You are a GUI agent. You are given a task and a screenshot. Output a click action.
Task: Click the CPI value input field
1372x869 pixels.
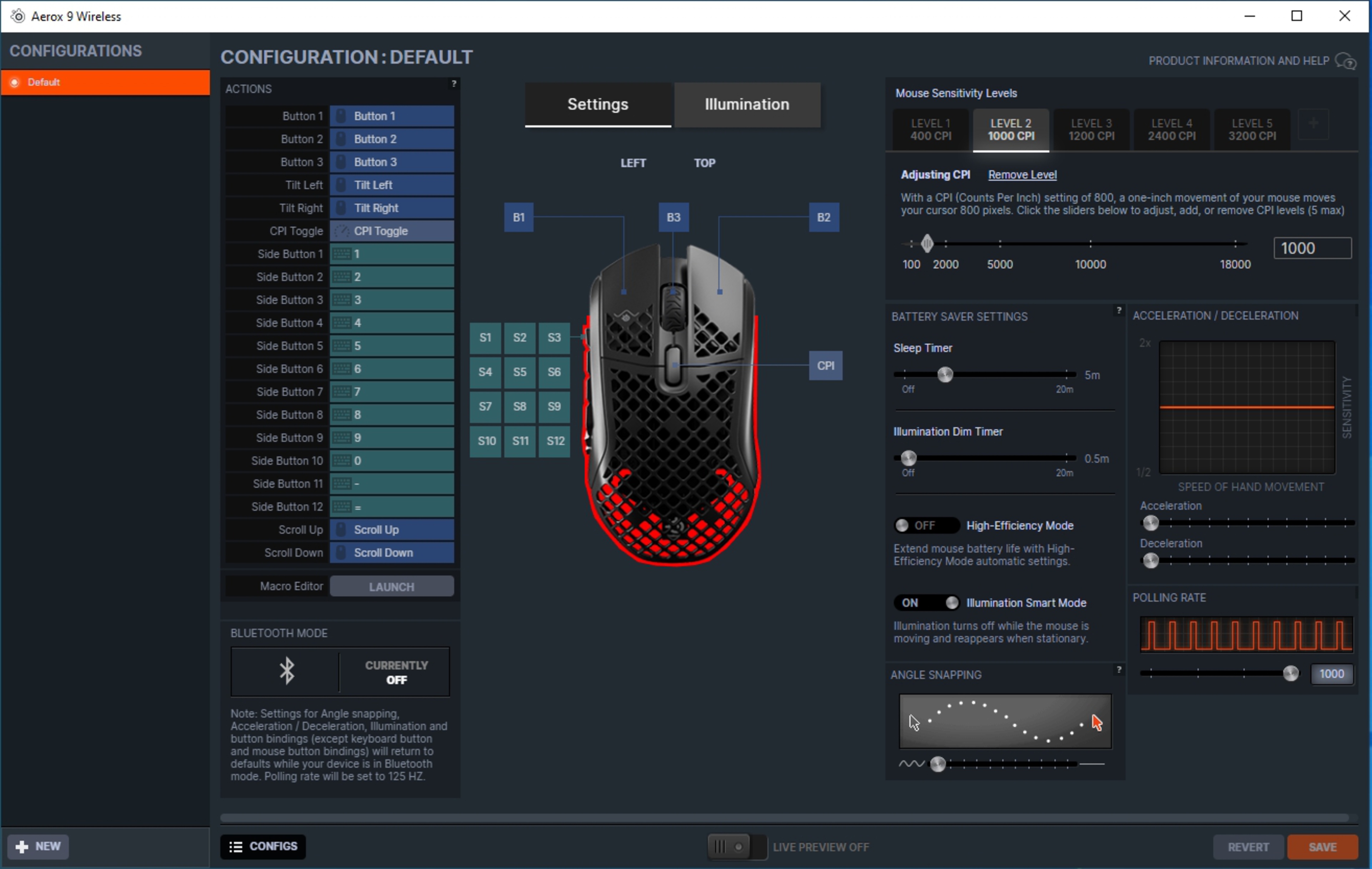(x=1312, y=248)
